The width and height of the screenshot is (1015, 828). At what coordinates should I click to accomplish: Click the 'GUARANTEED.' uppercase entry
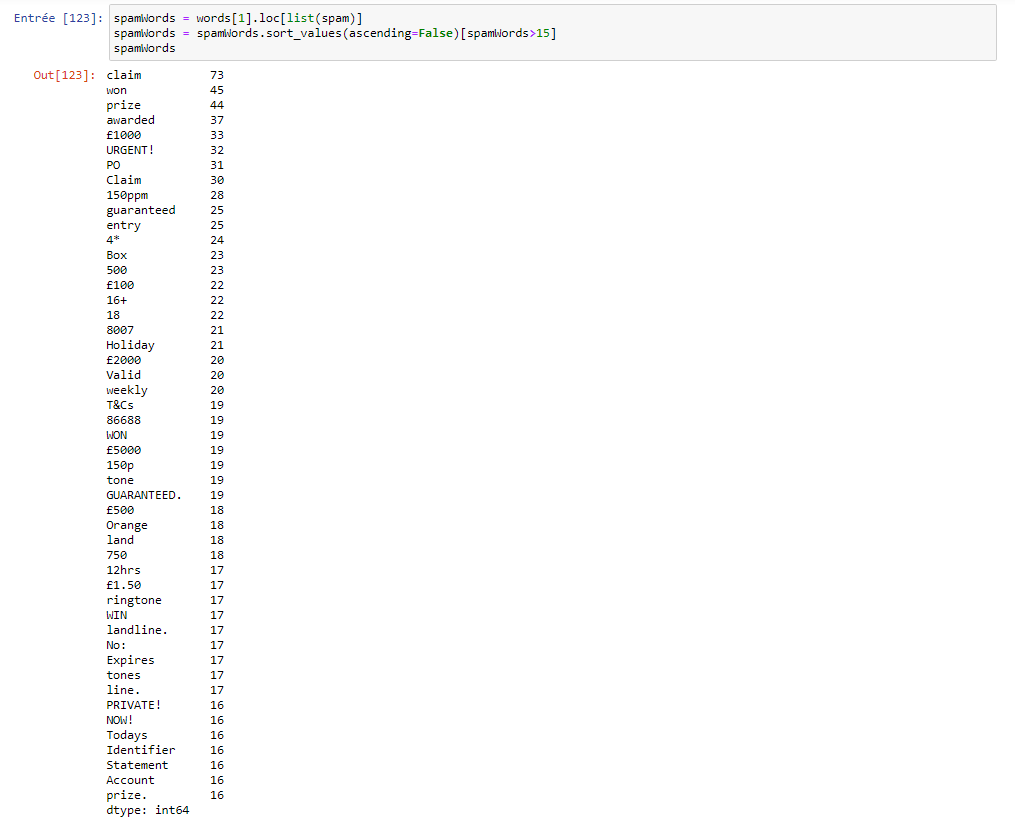point(144,495)
